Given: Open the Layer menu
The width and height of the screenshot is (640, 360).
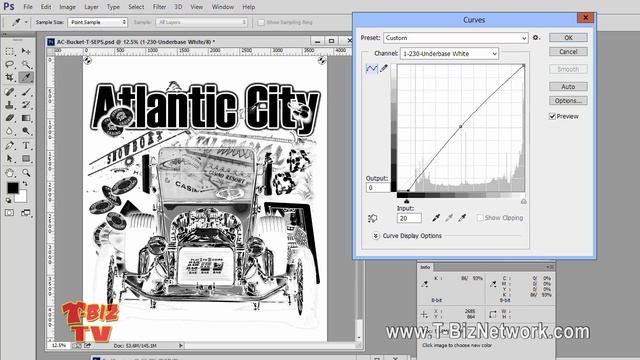Looking at the screenshot, I should pyautogui.click(x=91, y=7).
